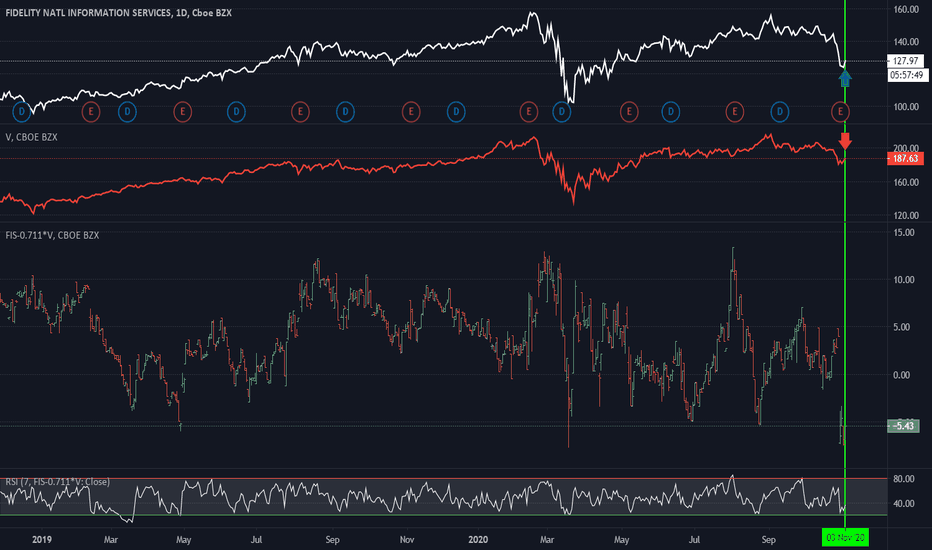Click the red 187.63 price label
The height and width of the screenshot is (550, 932).
[x=905, y=158]
